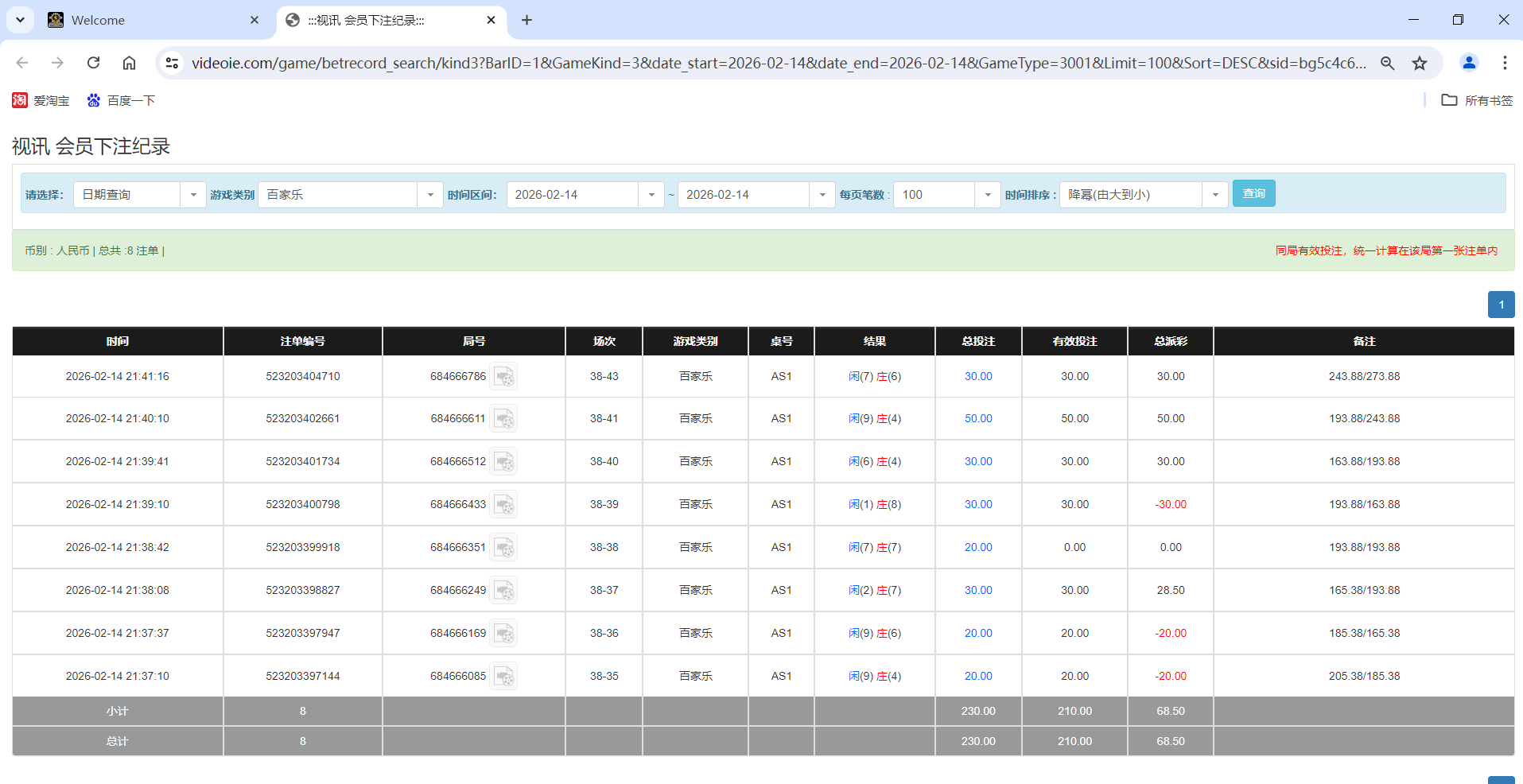Click the replay icon for game 684666085
This screenshot has height=784, width=1523.
[x=504, y=676]
